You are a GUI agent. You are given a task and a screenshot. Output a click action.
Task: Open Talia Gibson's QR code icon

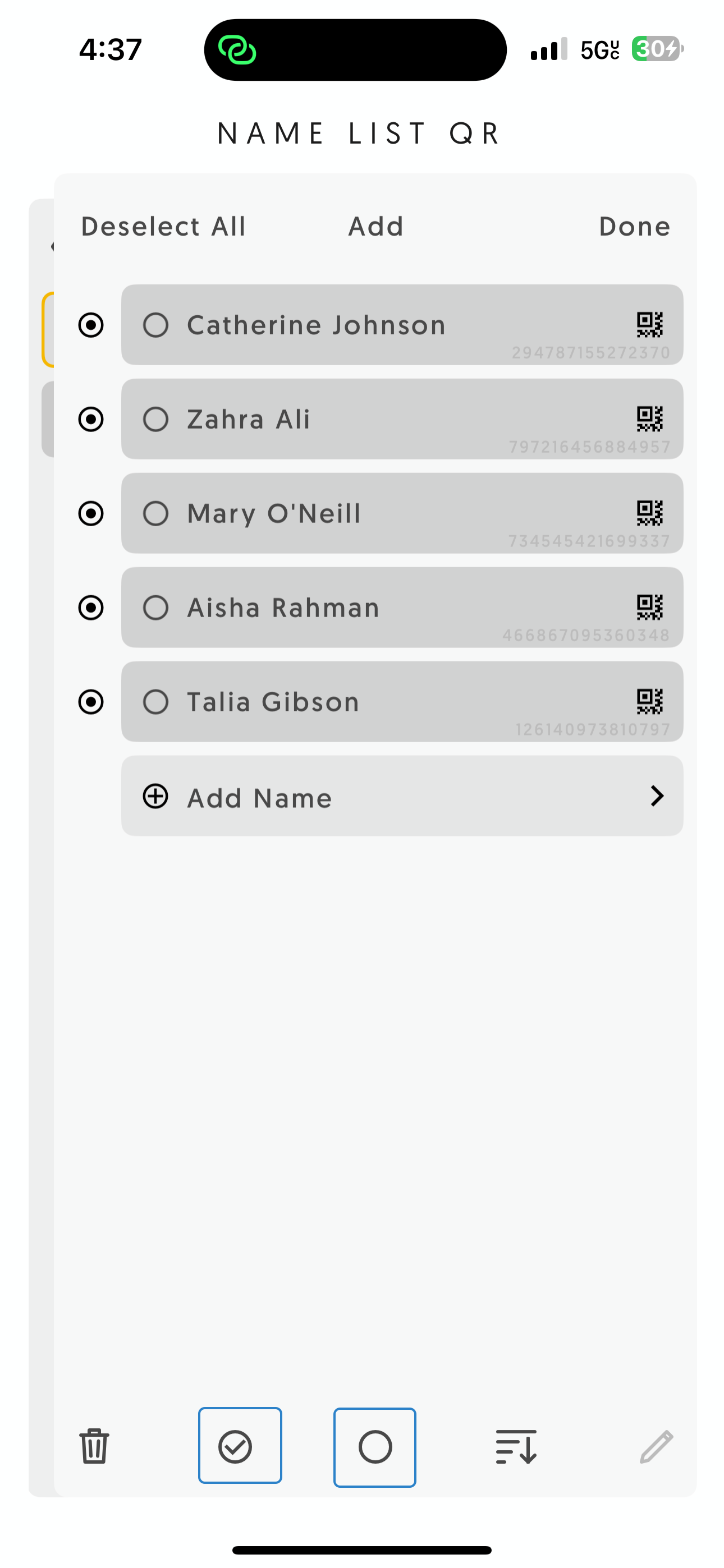pos(650,701)
